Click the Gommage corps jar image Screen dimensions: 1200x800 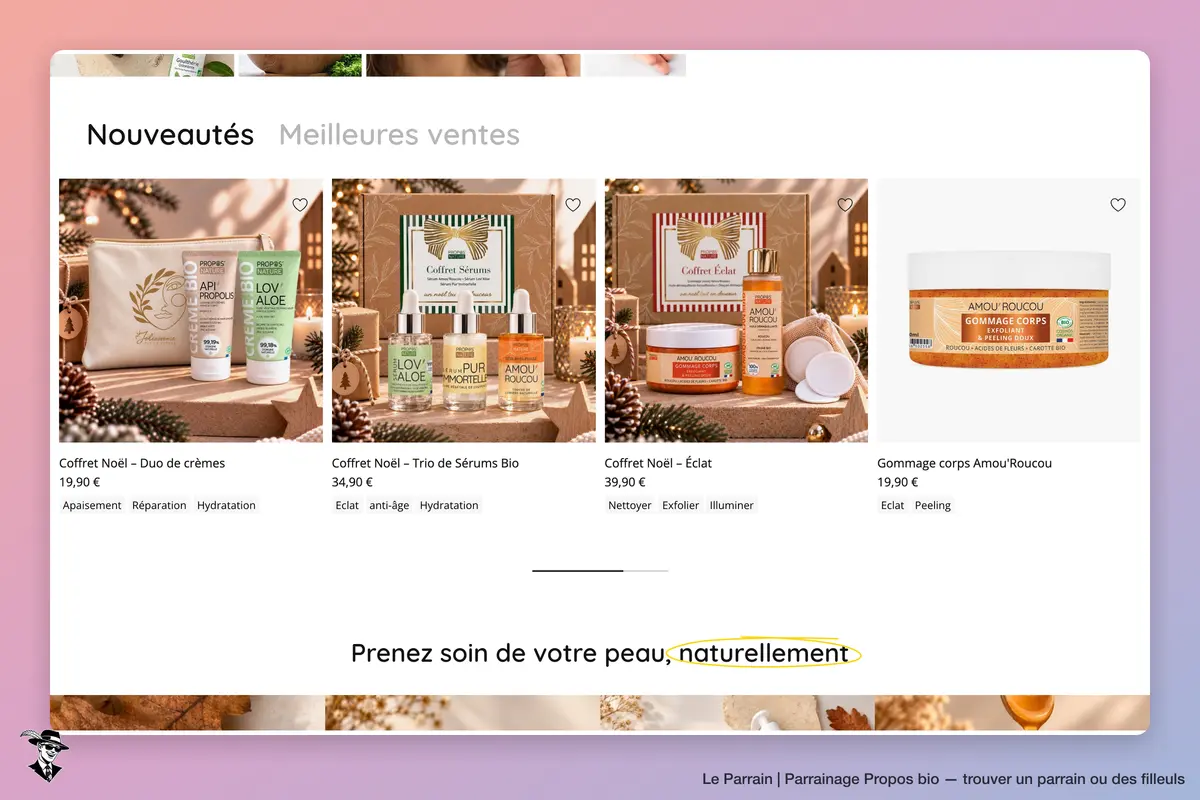click(x=1009, y=310)
